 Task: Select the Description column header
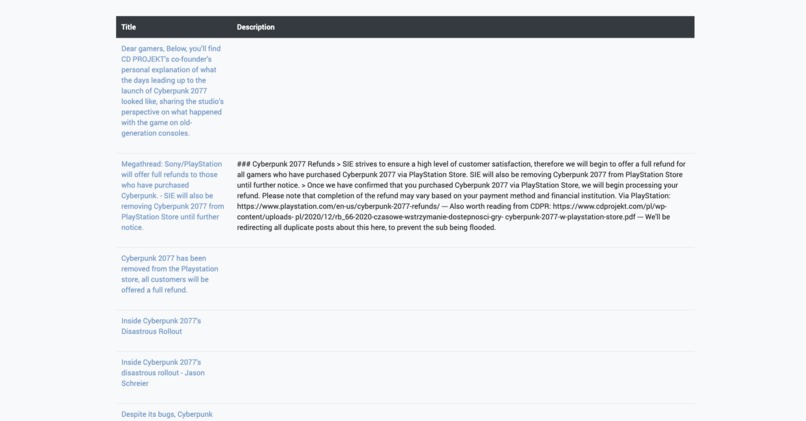pos(255,27)
